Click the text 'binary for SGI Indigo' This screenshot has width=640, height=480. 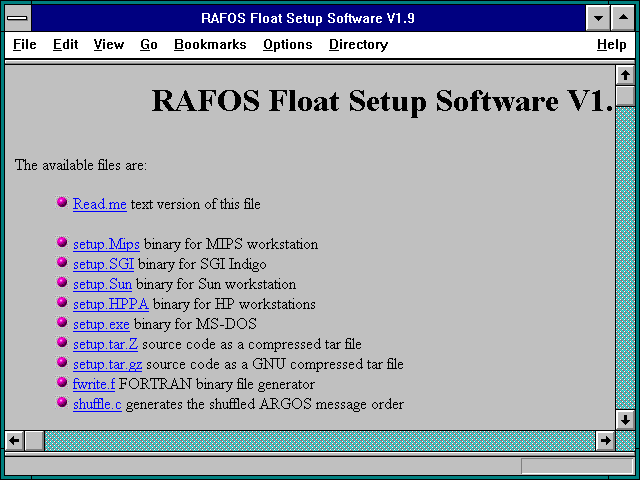202,264
